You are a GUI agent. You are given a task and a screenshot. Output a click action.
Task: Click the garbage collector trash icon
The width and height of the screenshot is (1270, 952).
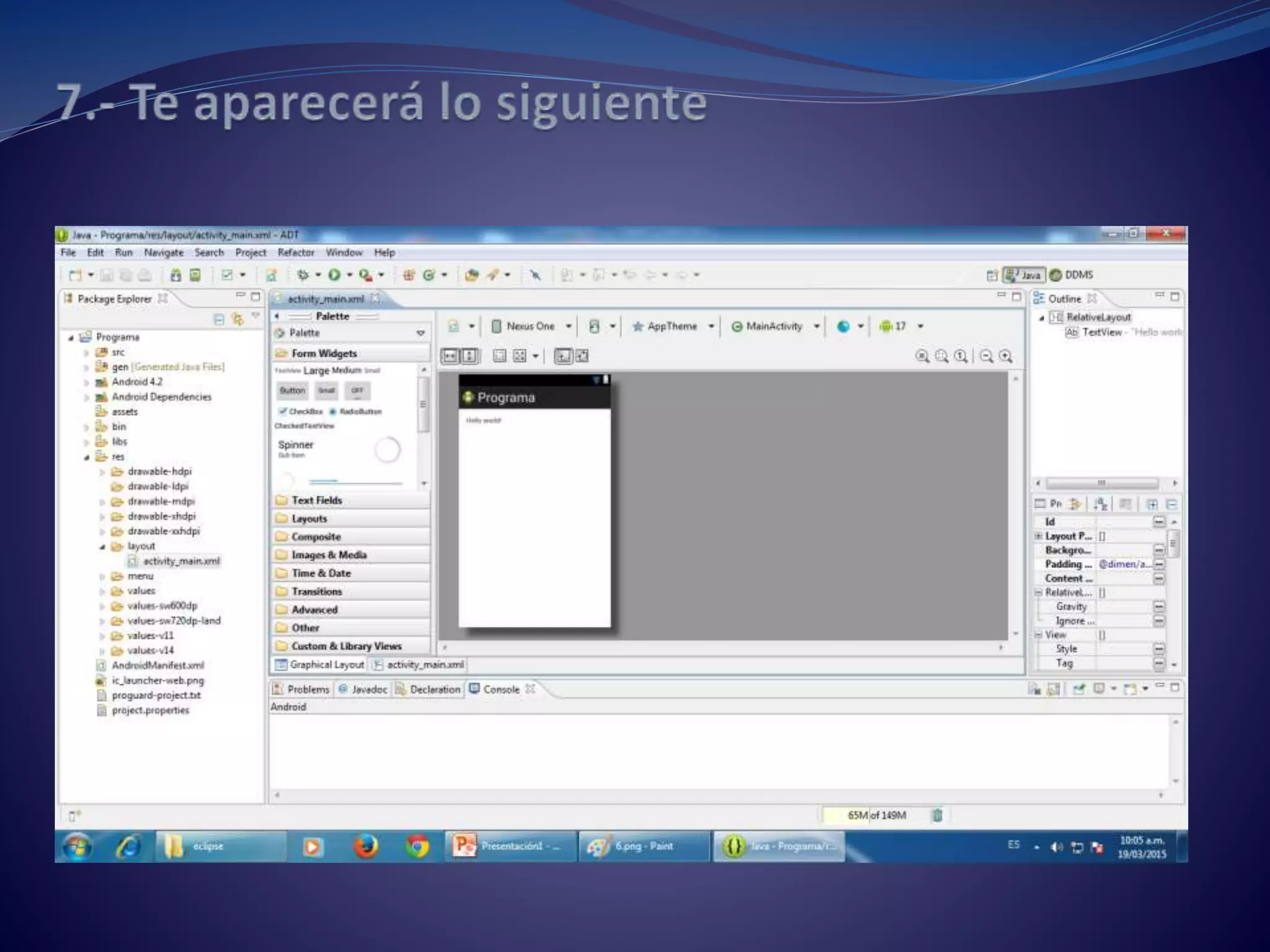[938, 815]
